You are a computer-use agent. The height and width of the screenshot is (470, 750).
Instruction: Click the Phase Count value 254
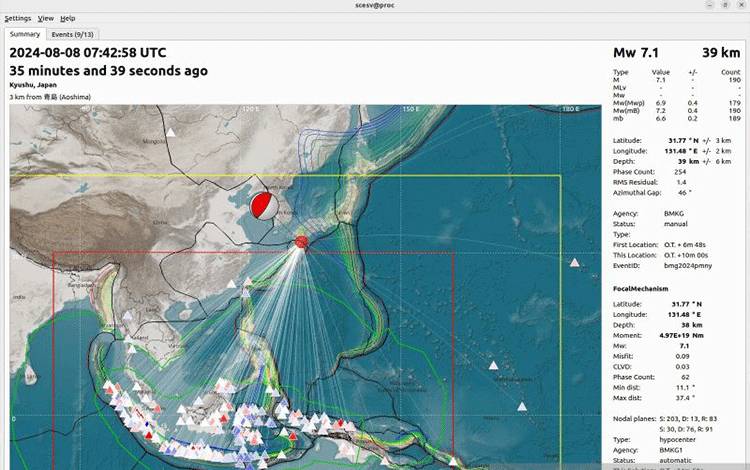coord(680,172)
